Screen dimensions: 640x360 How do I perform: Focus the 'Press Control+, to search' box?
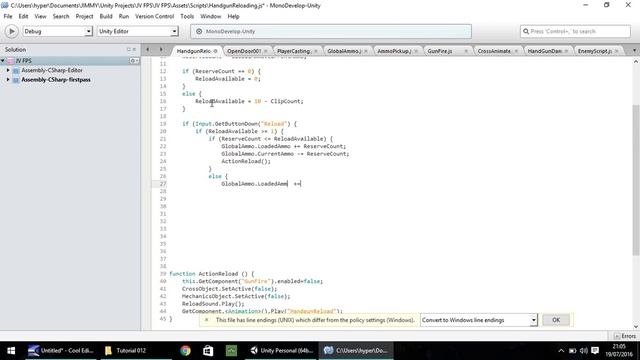[x=576, y=31]
